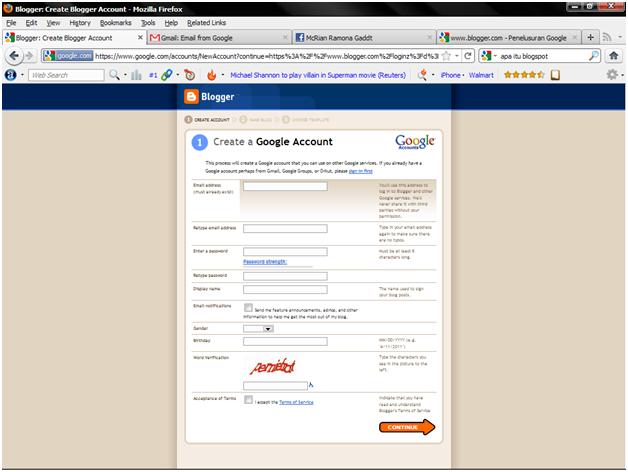The width and height of the screenshot is (628, 472).
Task: Go to the Home page icon
Action: (x=614, y=56)
